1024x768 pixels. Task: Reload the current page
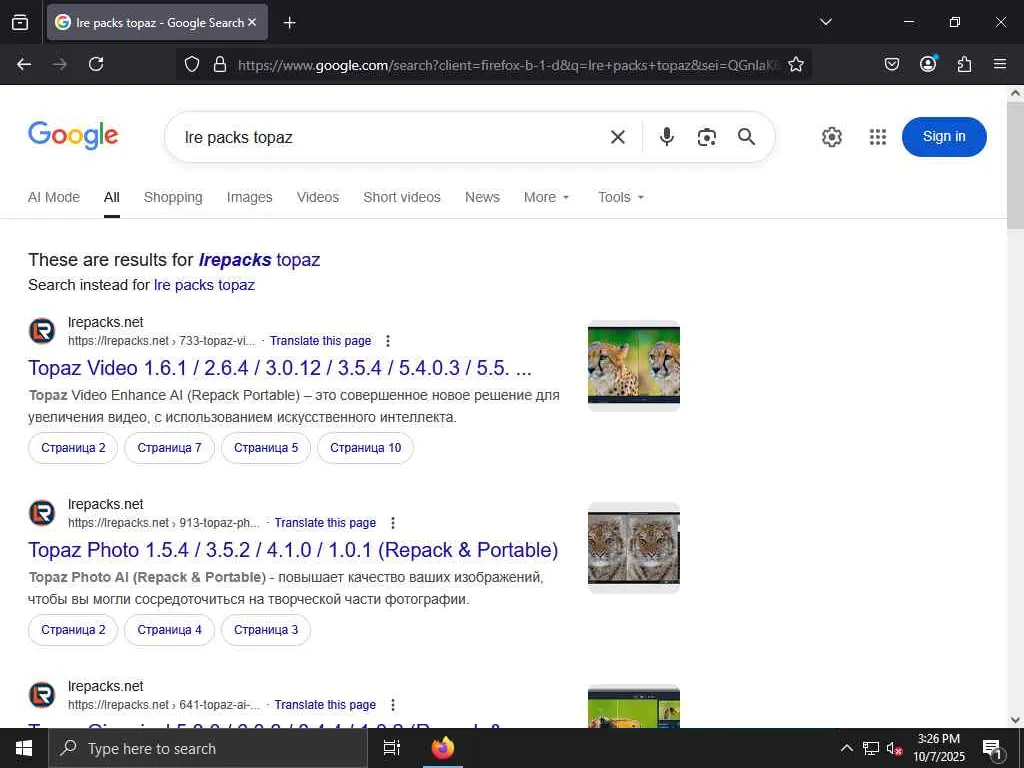tap(96, 64)
